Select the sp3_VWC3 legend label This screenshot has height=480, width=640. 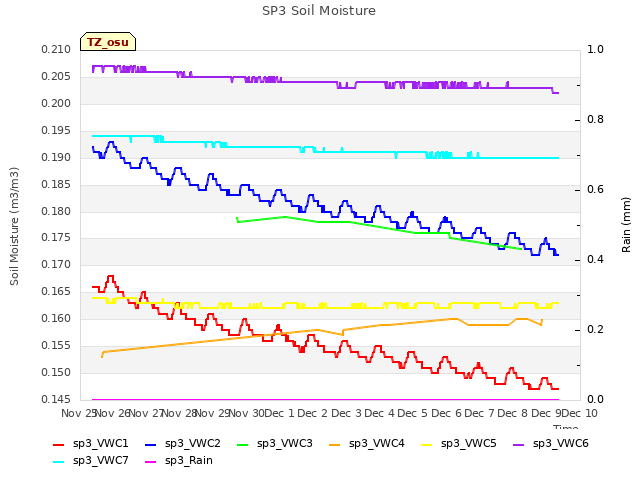coord(284,444)
